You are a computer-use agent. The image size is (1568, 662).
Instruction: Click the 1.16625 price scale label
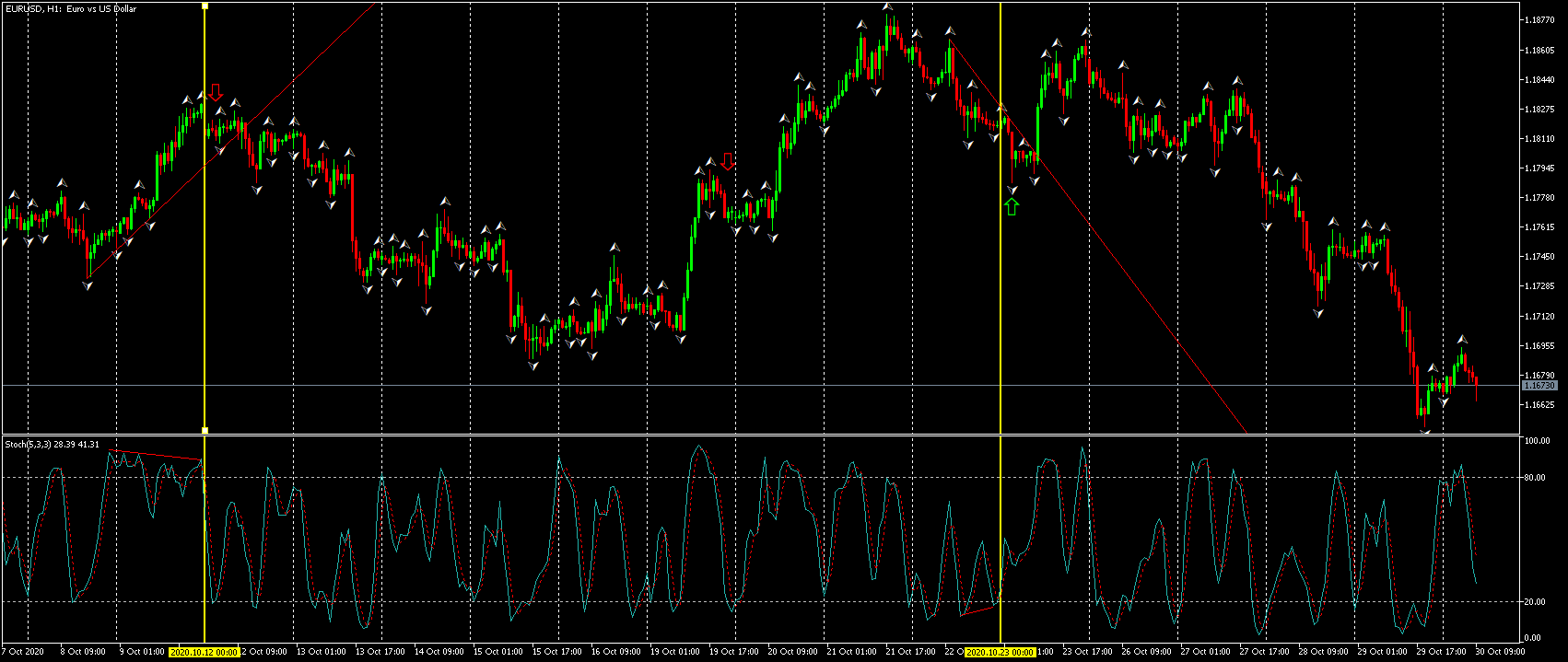[x=1539, y=405]
